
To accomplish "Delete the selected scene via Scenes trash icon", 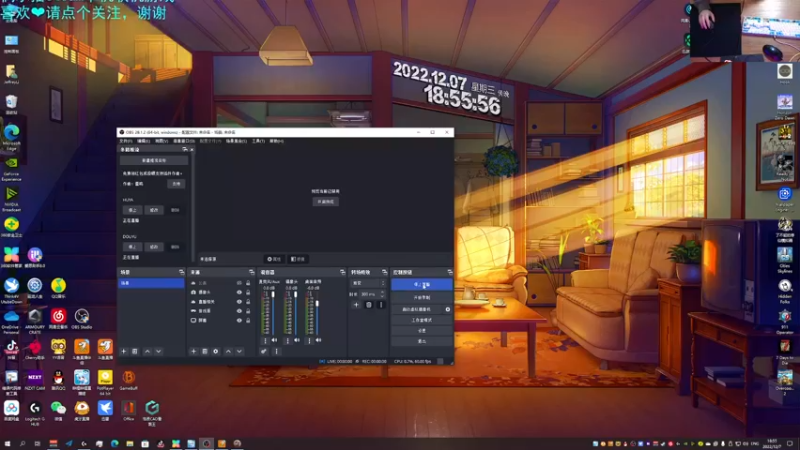I will click(135, 351).
